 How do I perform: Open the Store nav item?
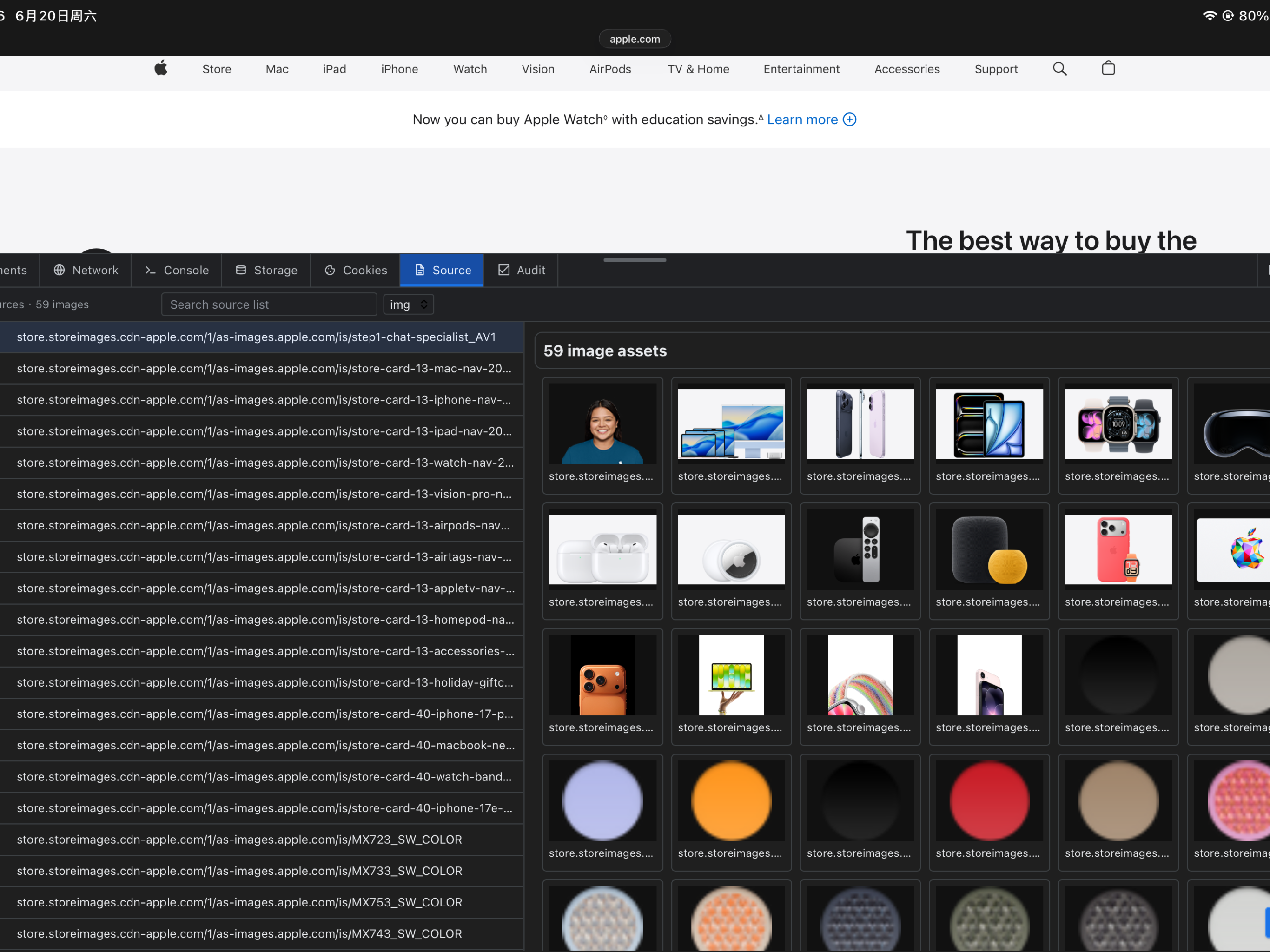point(217,69)
